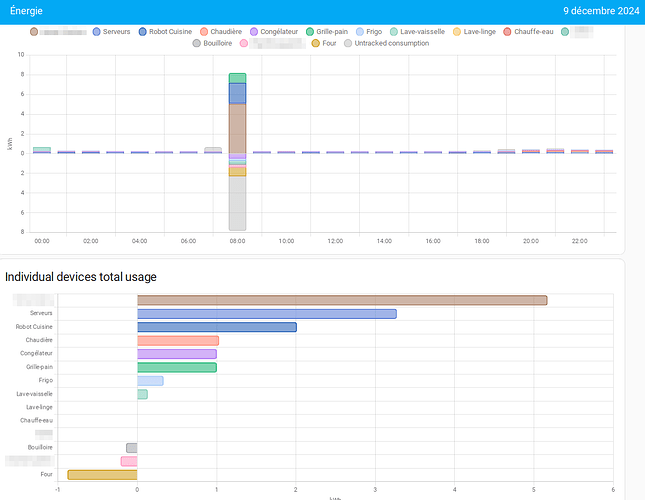Click the 00:00 hourly bar
This screenshot has width=645, height=500.
point(42,150)
